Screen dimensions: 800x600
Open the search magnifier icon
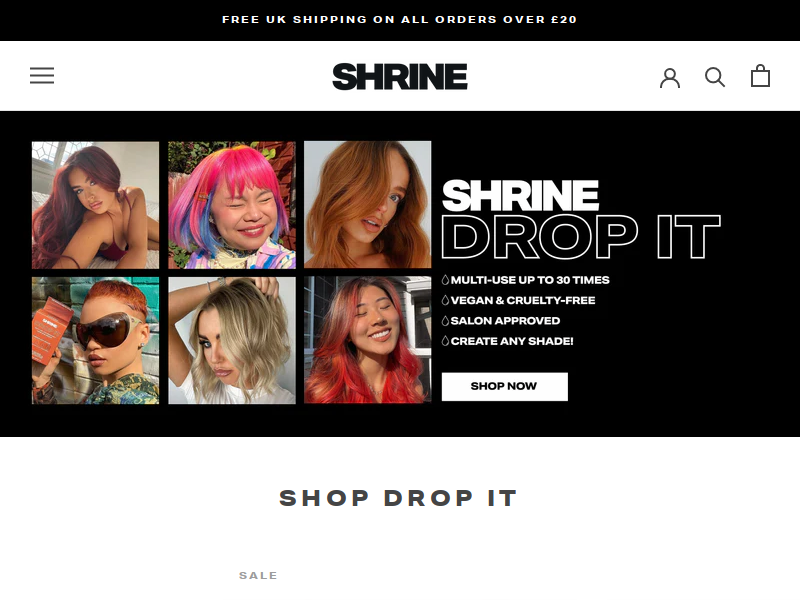tap(715, 77)
